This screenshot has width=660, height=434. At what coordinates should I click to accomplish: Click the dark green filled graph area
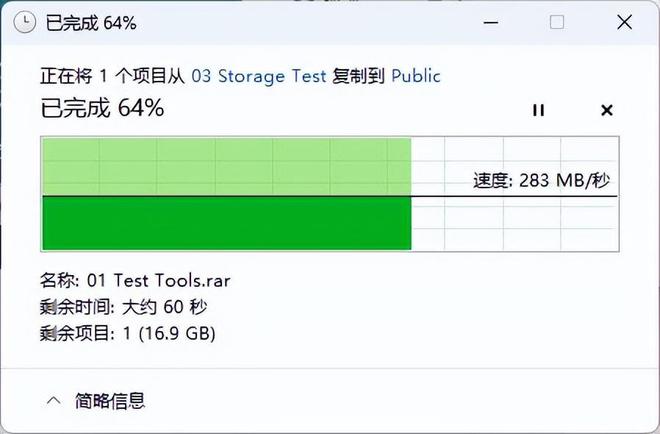(225, 223)
